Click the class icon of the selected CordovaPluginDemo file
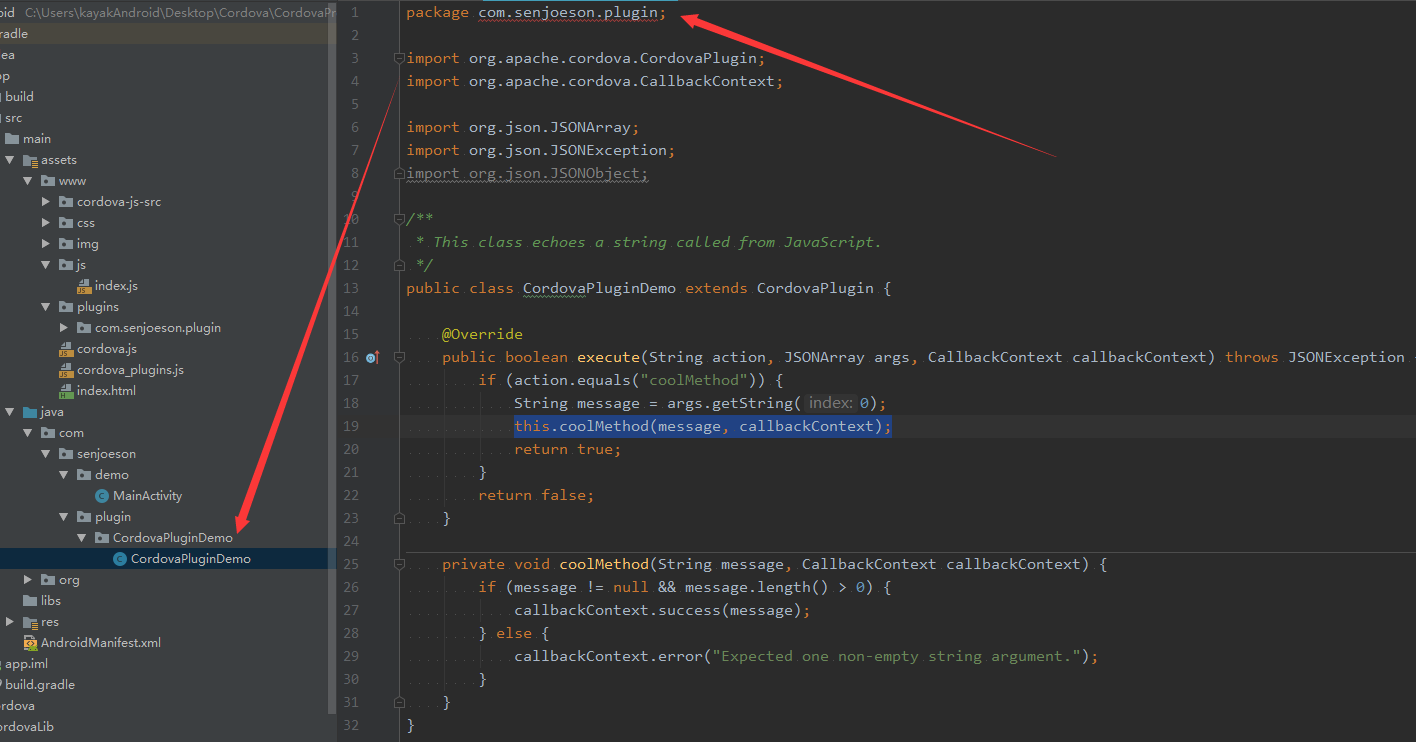 point(120,559)
